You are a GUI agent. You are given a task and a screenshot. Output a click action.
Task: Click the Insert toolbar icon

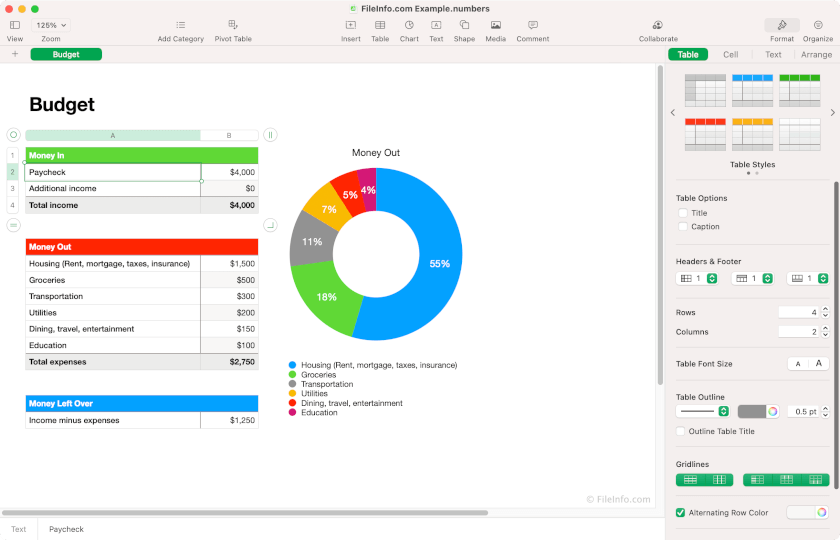(x=350, y=25)
